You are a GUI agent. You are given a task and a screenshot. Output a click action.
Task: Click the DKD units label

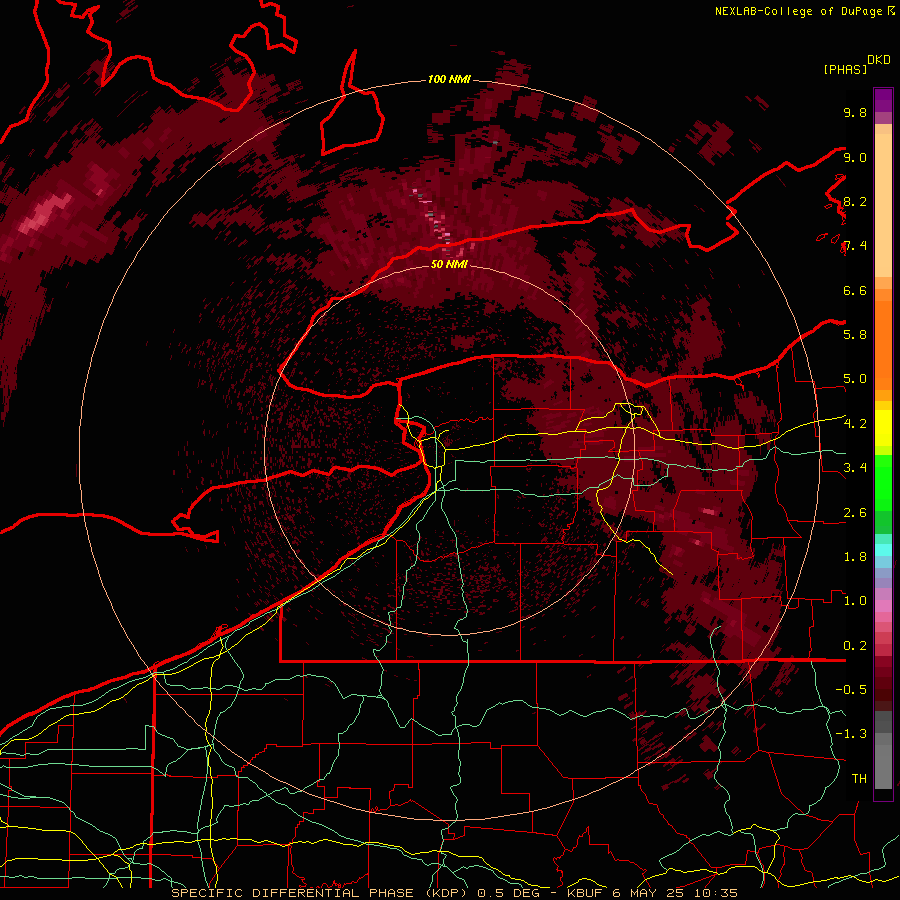pos(879,60)
